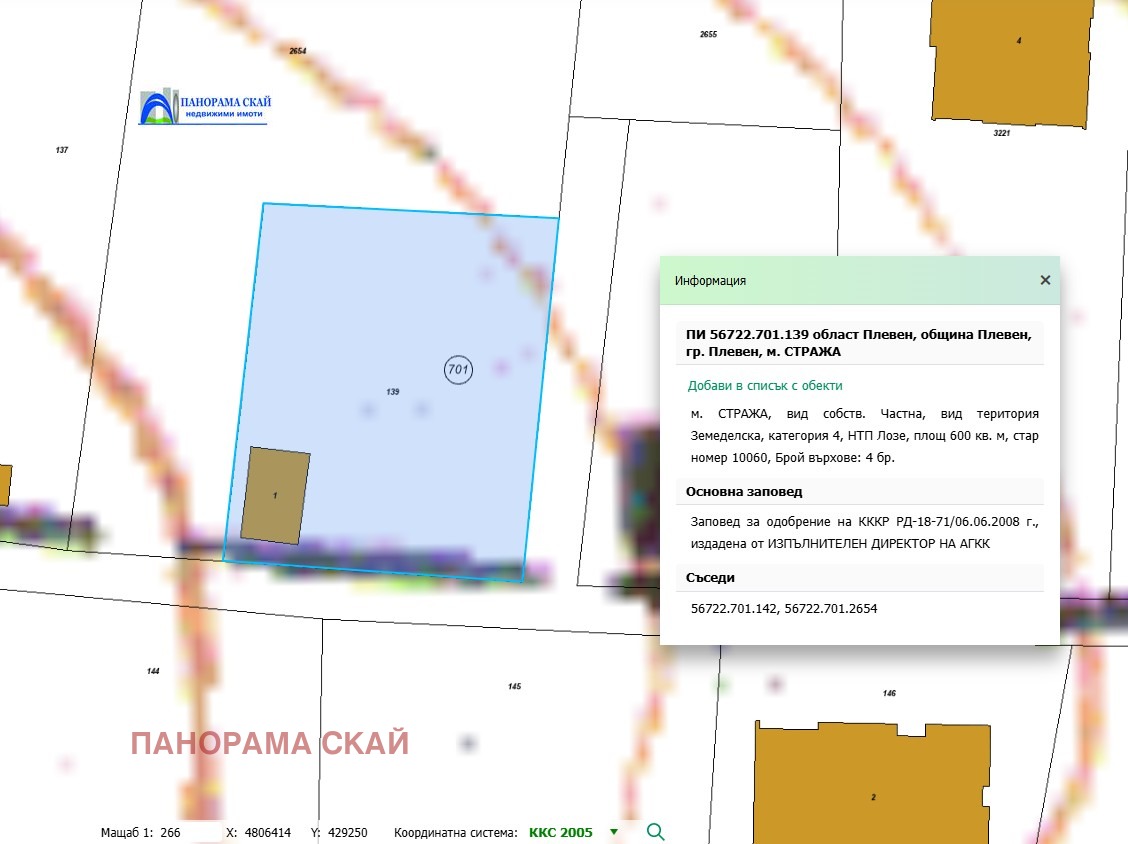Close the Информация popup
Viewport: 1128px width, 844px height.
click(1045, 280)
